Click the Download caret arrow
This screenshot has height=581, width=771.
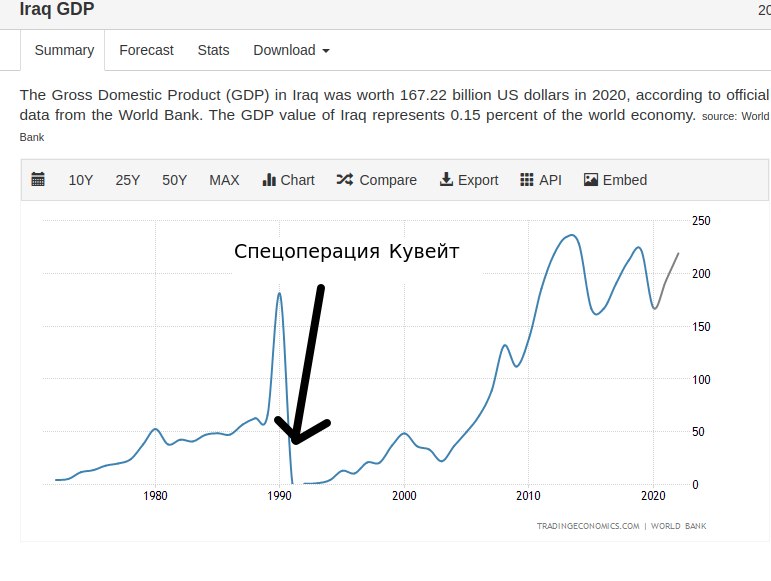[x=326, y=51]
